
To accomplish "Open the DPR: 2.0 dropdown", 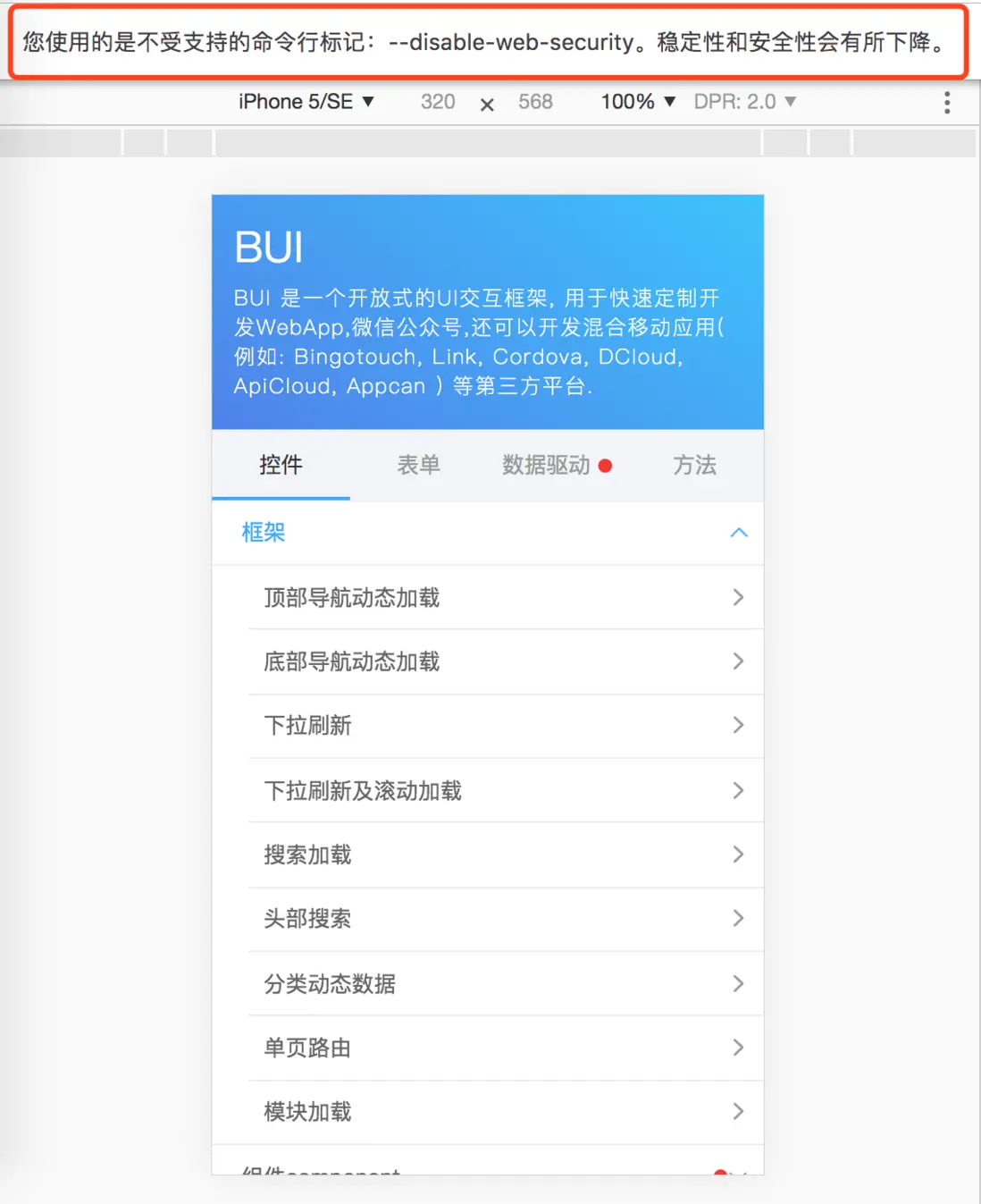I will [x=744, y=102].
